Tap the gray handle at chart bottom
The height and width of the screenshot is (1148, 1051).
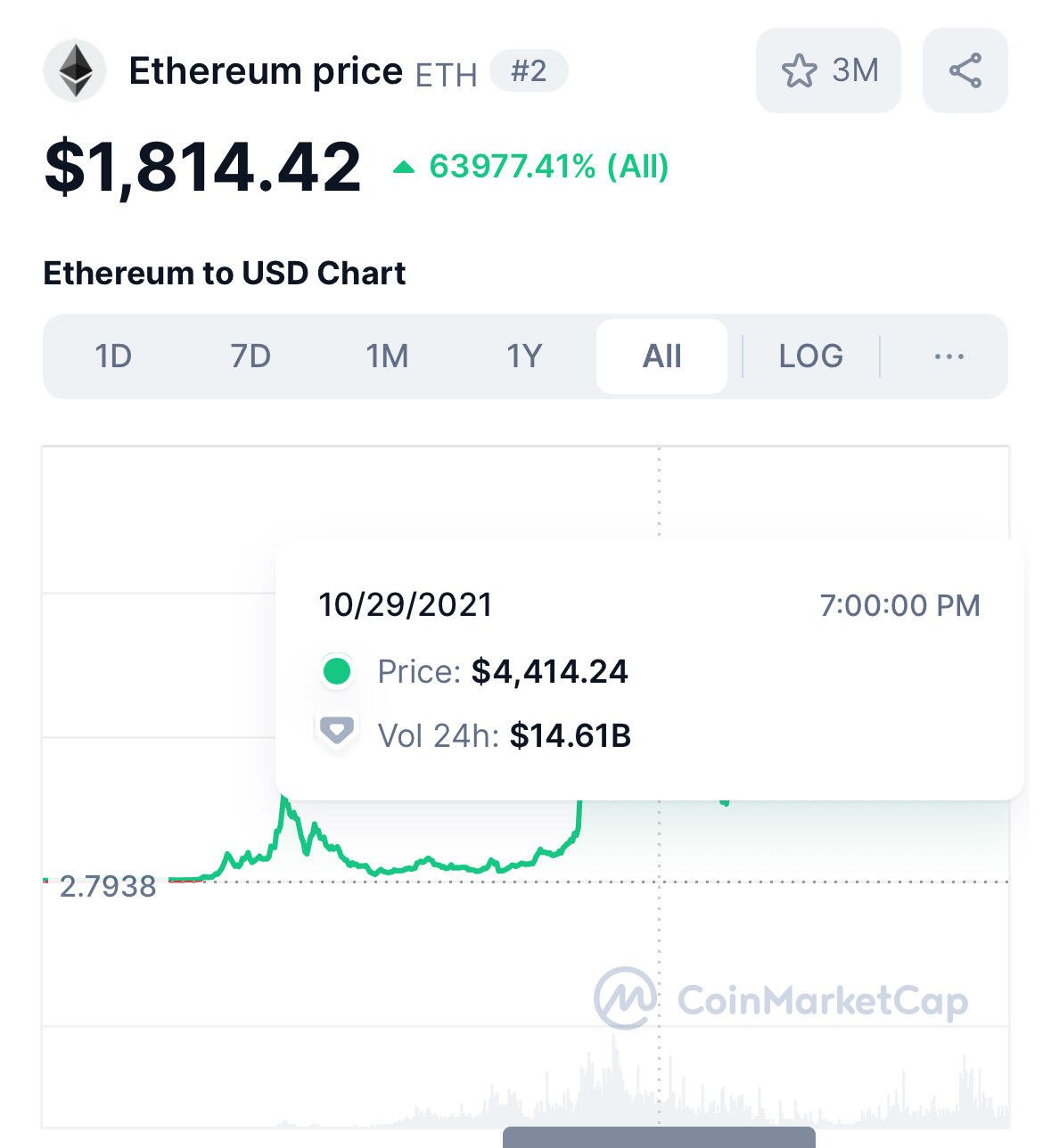(x=659, y=1137)
